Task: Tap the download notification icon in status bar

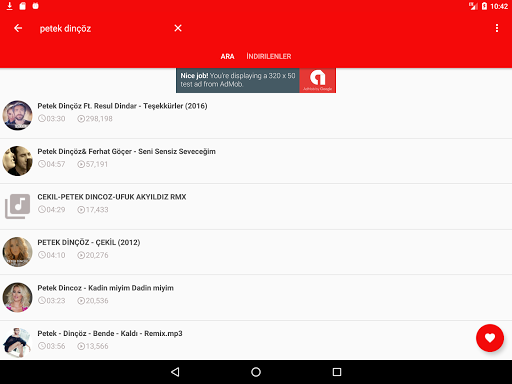Action: coord(9,6)
